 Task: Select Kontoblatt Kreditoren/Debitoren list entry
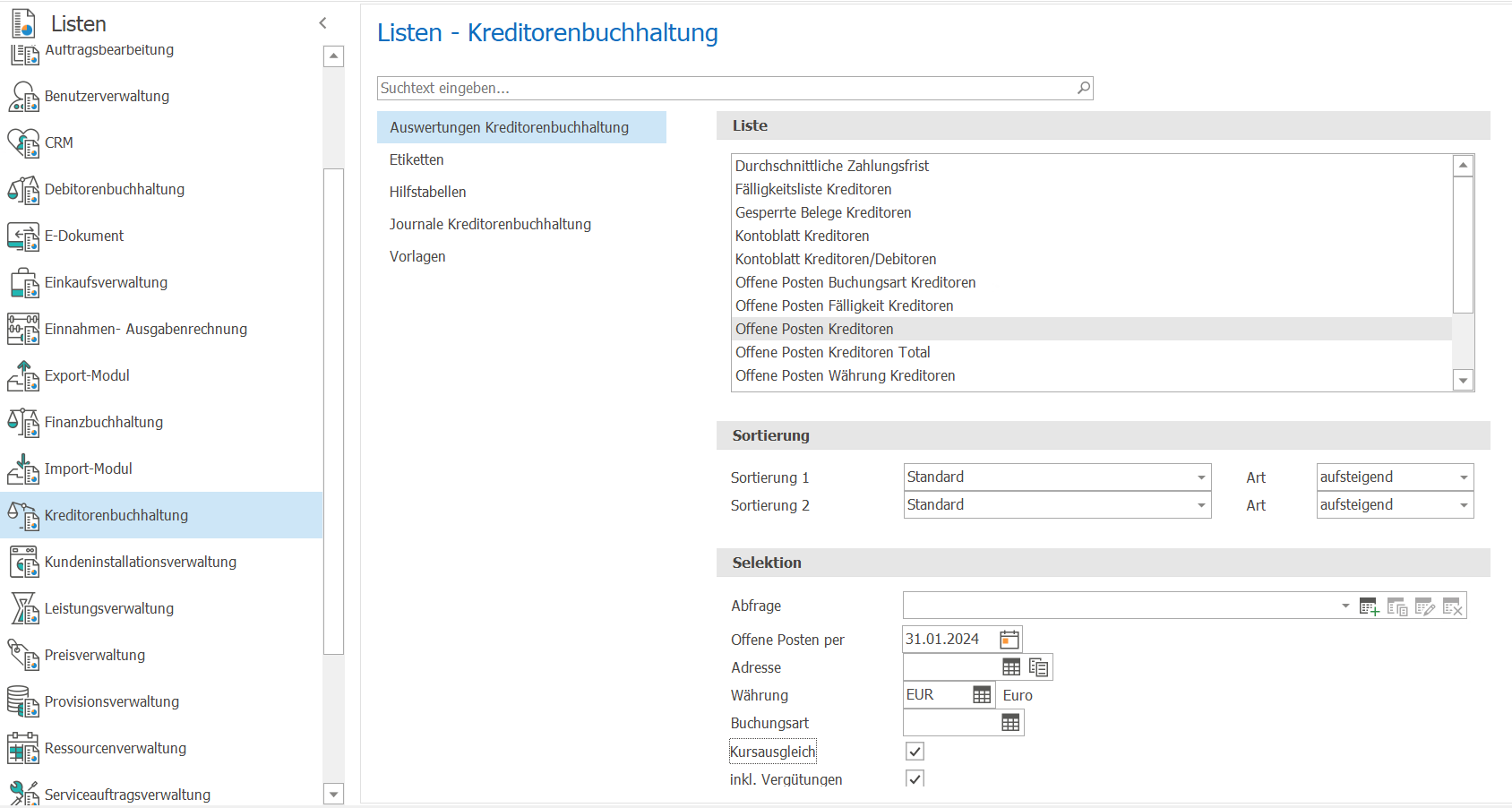tap(1091, 259)
